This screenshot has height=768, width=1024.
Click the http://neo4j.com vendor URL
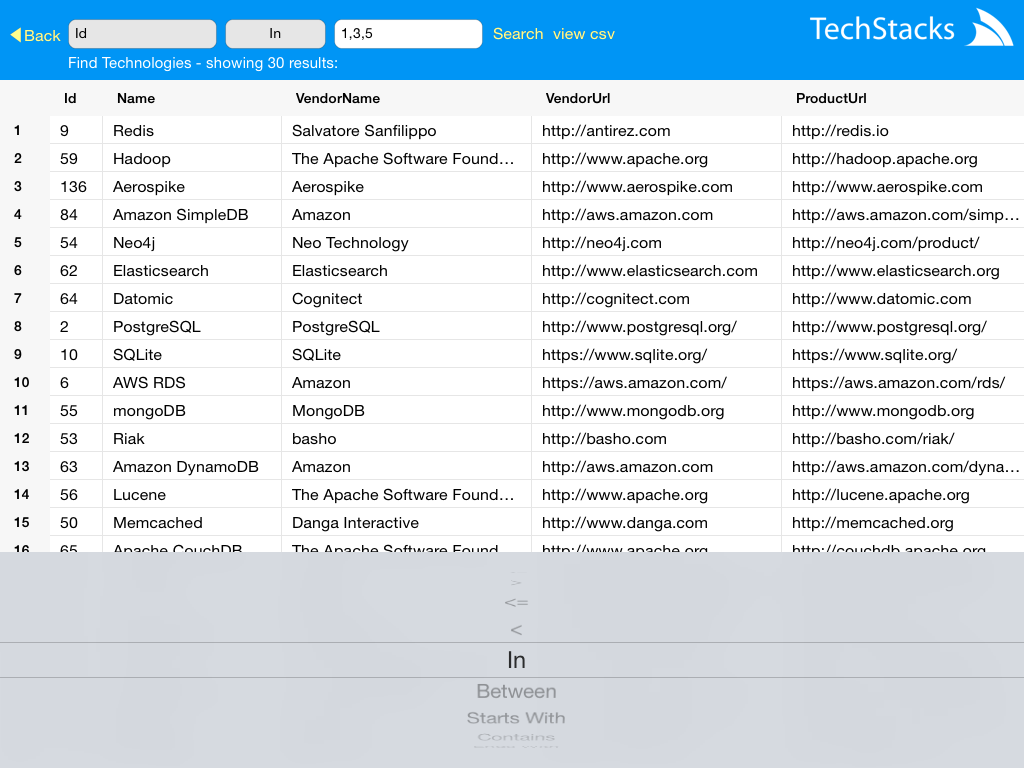pos(581,242)
